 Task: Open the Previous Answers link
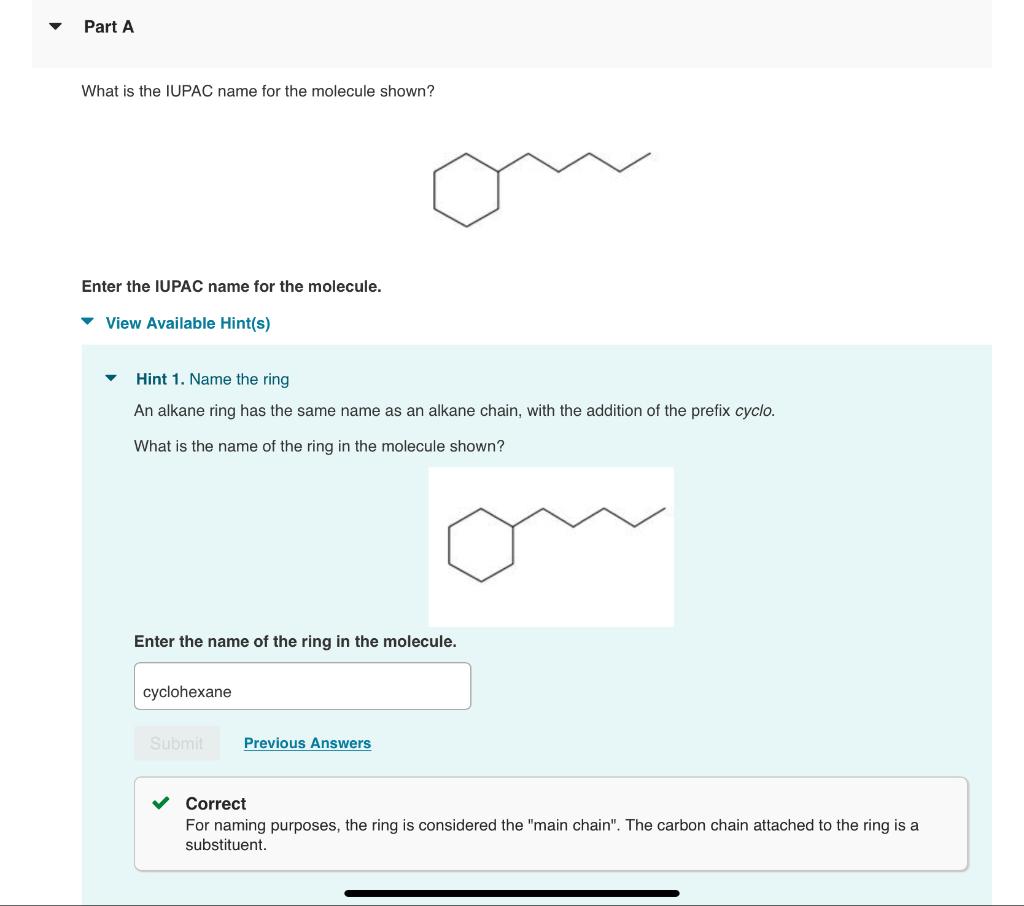tap(307, 743)
